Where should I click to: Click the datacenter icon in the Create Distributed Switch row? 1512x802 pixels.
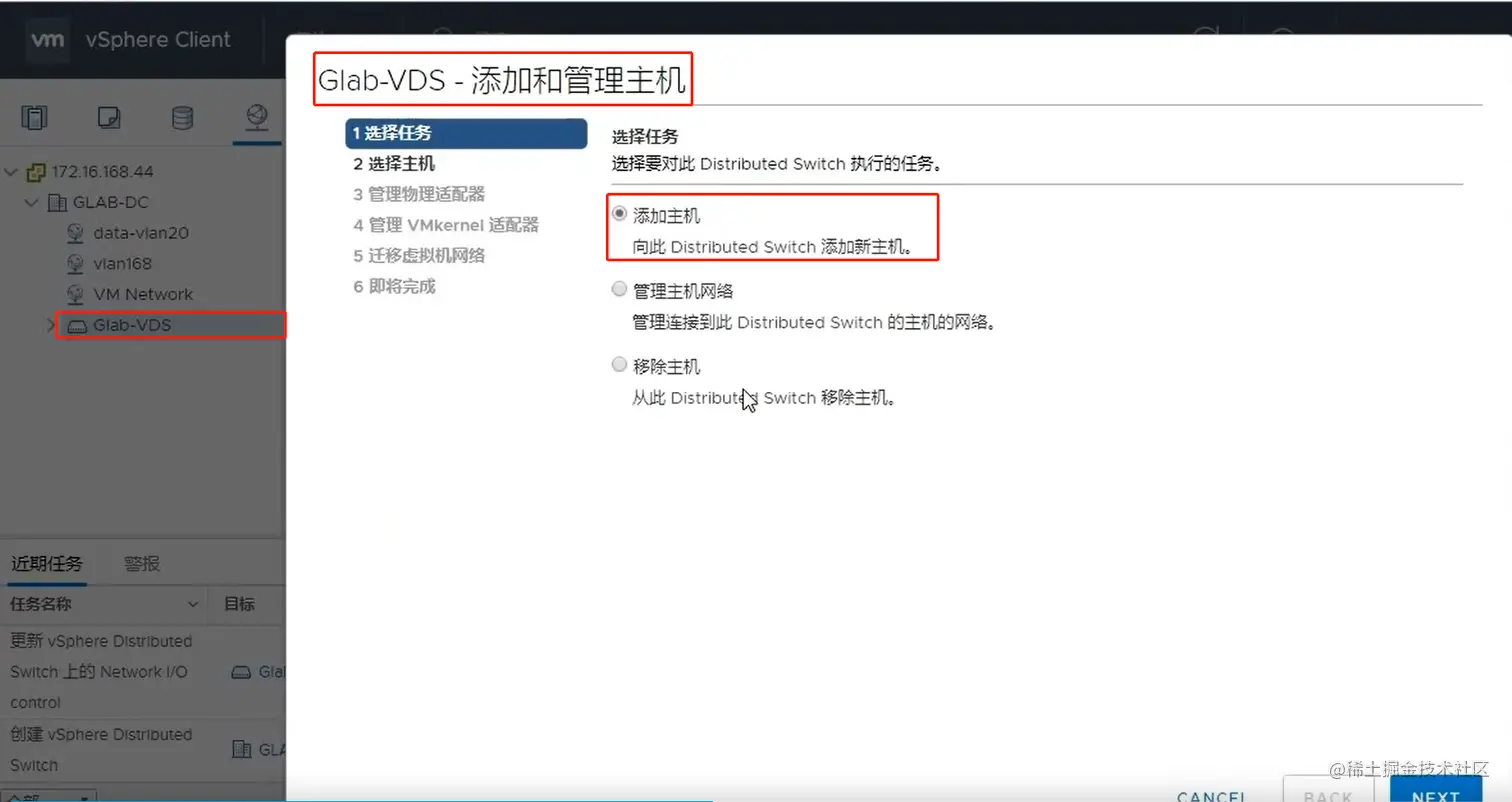coord(241,749)
